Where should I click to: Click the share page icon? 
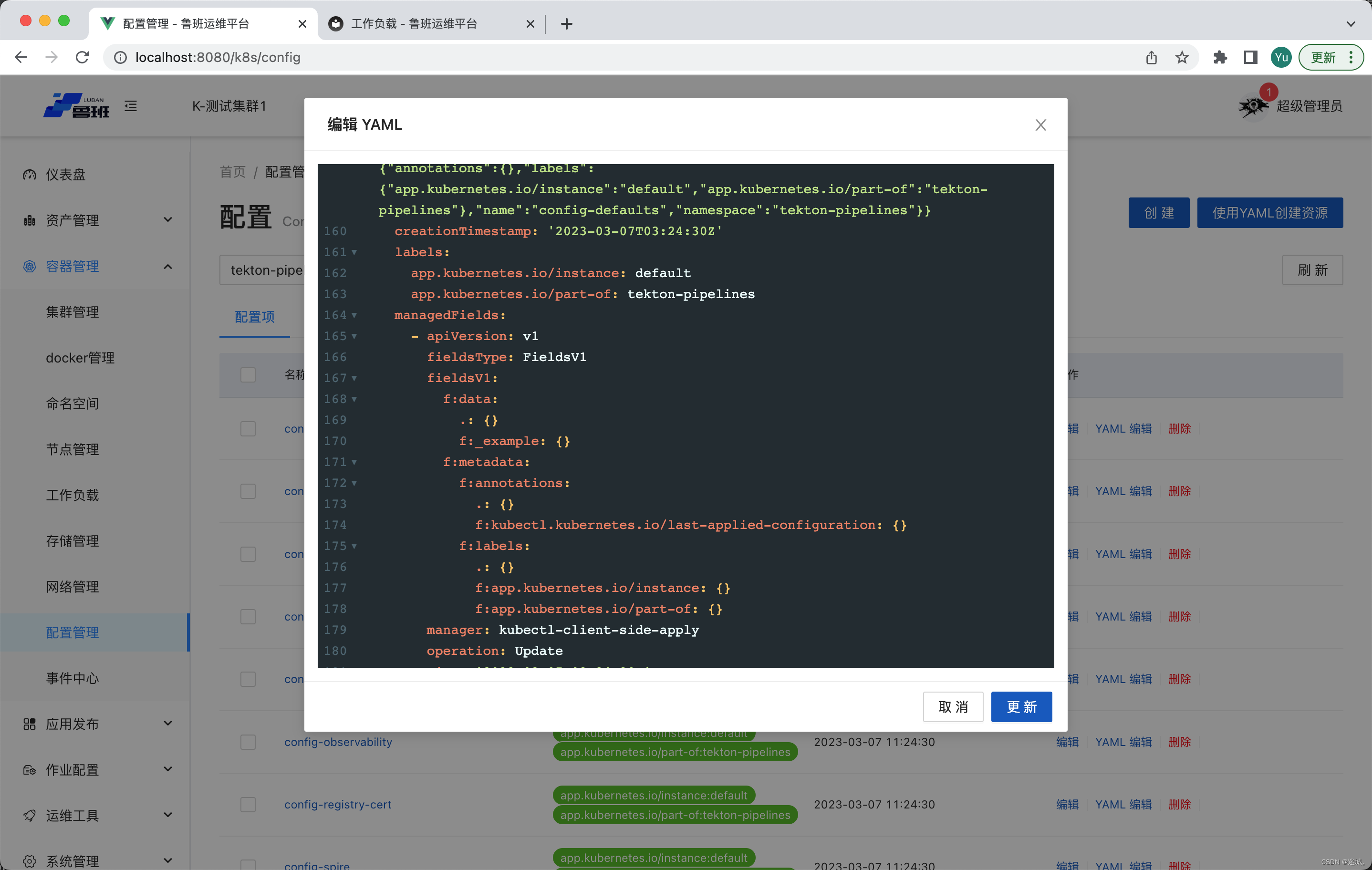coord(1151,57)
